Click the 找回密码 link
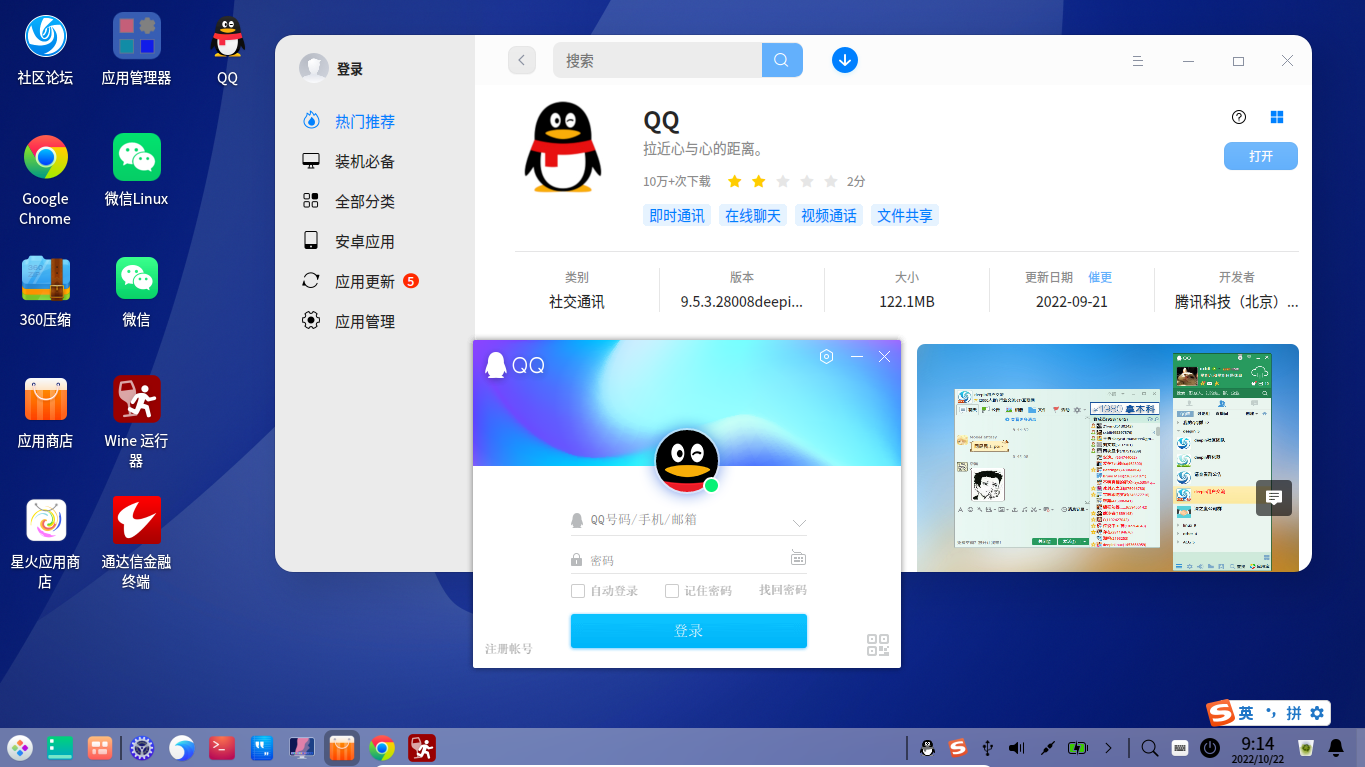Image resolution: width=1365 pixels, height=767 pixels. (x=785, y=590)
